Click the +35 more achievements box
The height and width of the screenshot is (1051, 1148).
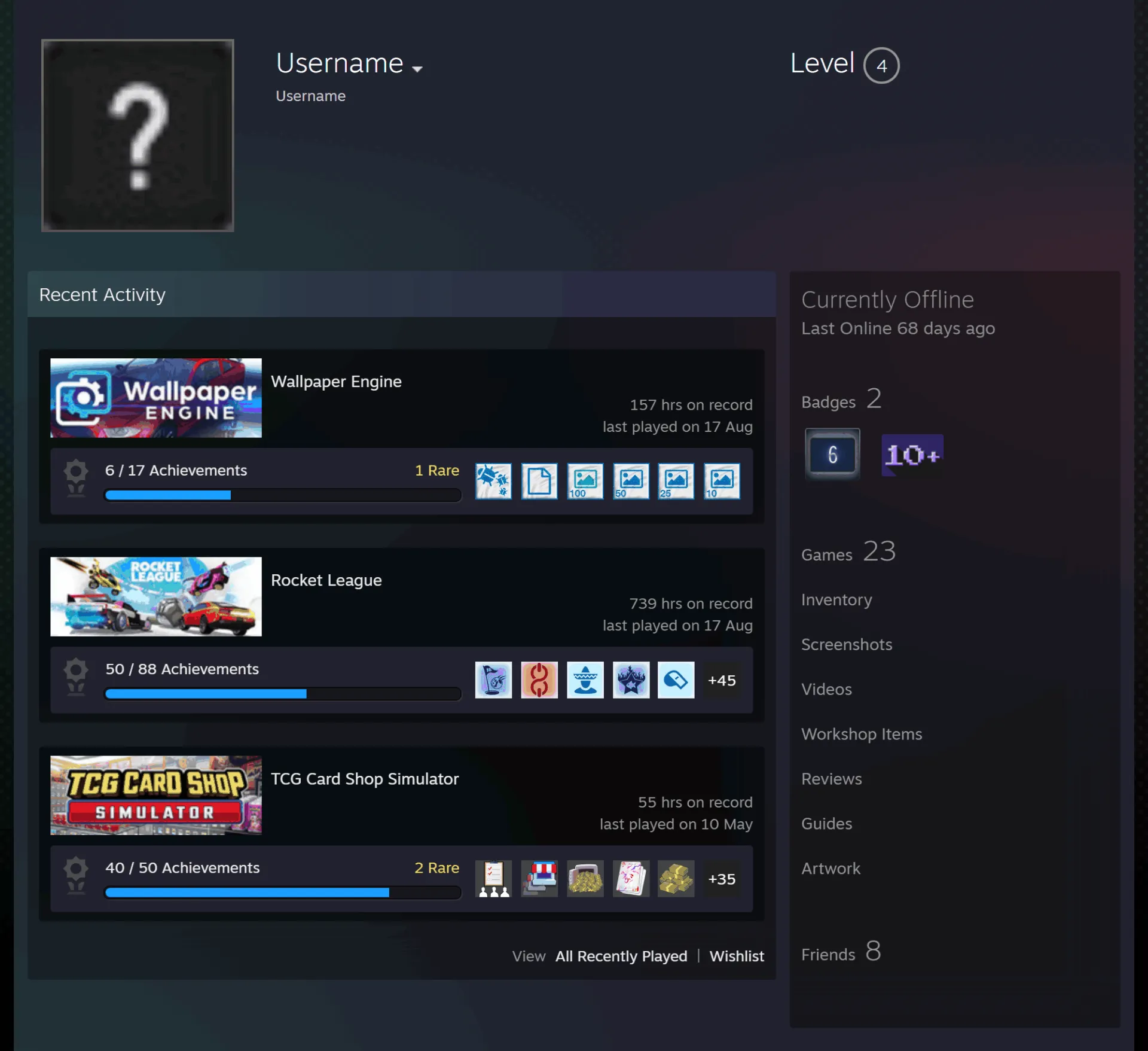click(x=722, y=879)
